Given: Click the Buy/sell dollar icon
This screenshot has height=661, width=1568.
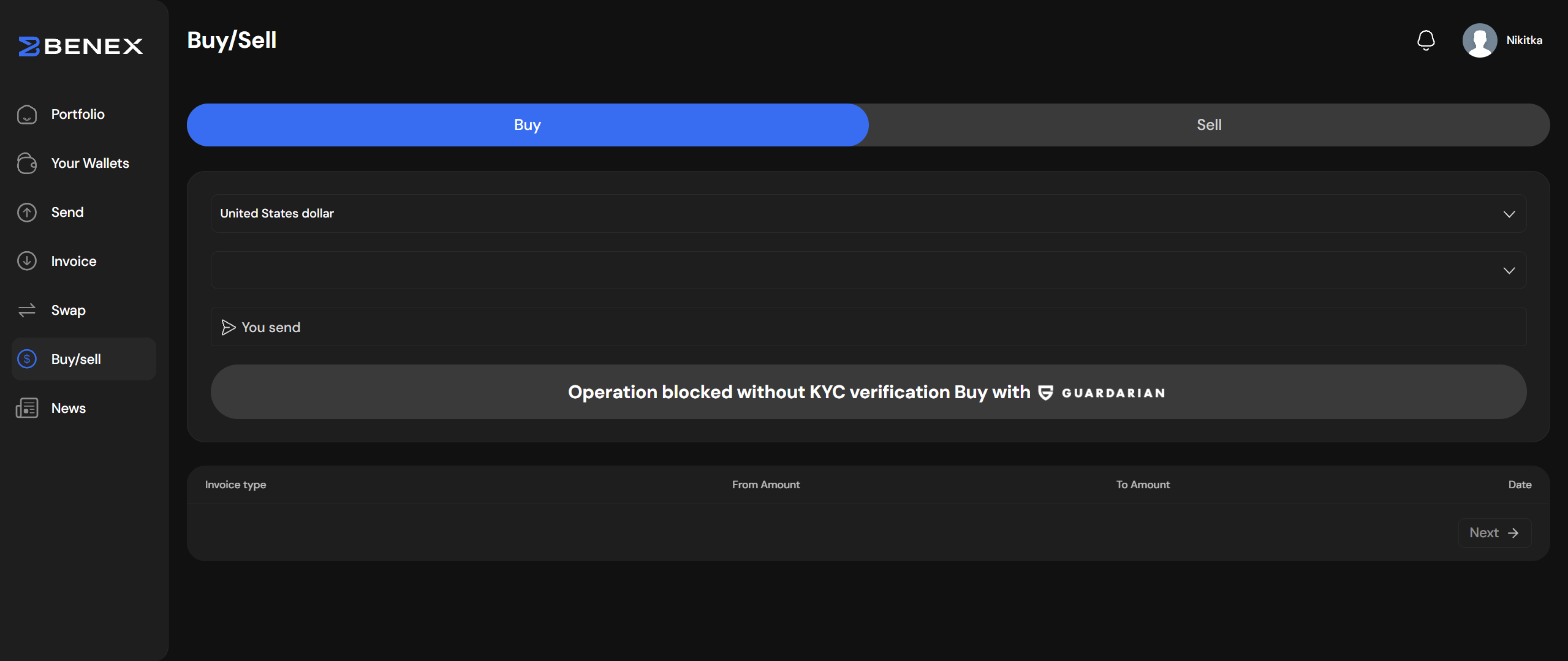Looking at the screenshot, I should tap(27, 360).
